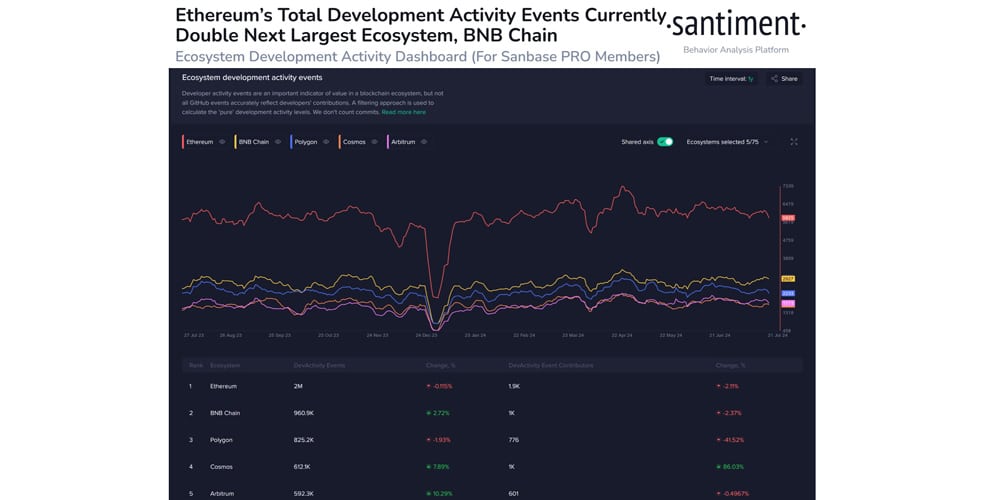Click the 601 contributors value for Arbitrum

tap(513, 494)
